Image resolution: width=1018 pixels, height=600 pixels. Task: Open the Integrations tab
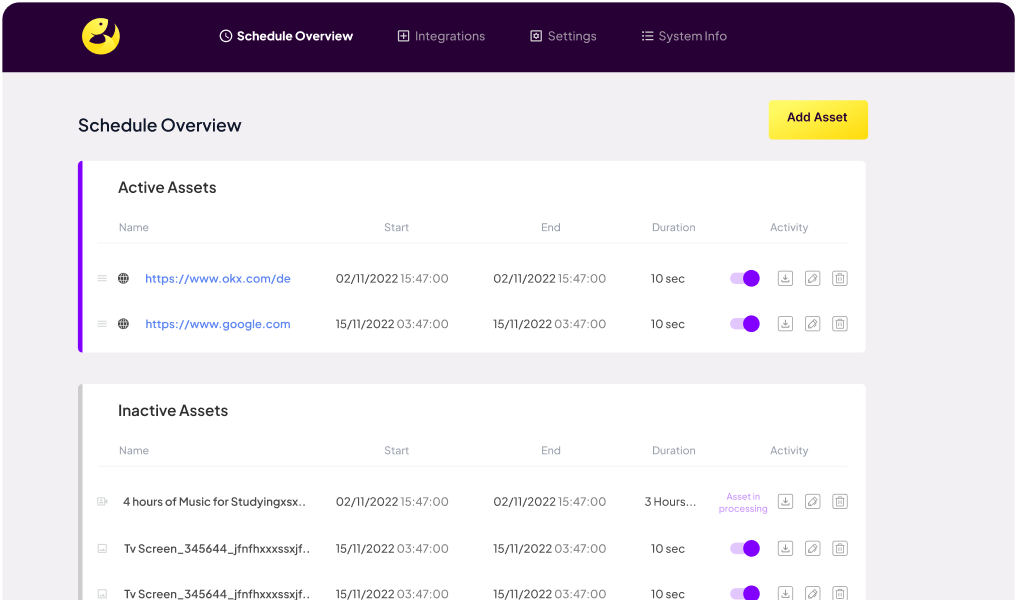point(441,36)
